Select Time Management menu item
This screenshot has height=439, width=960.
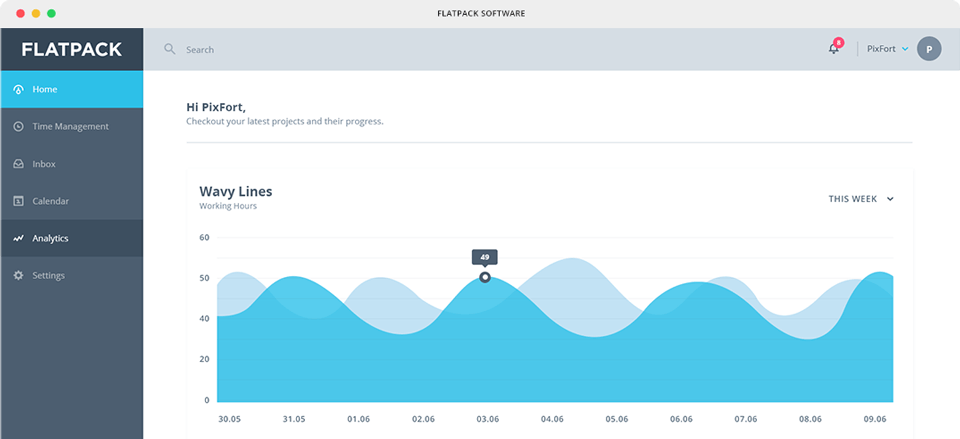(70, 127)
